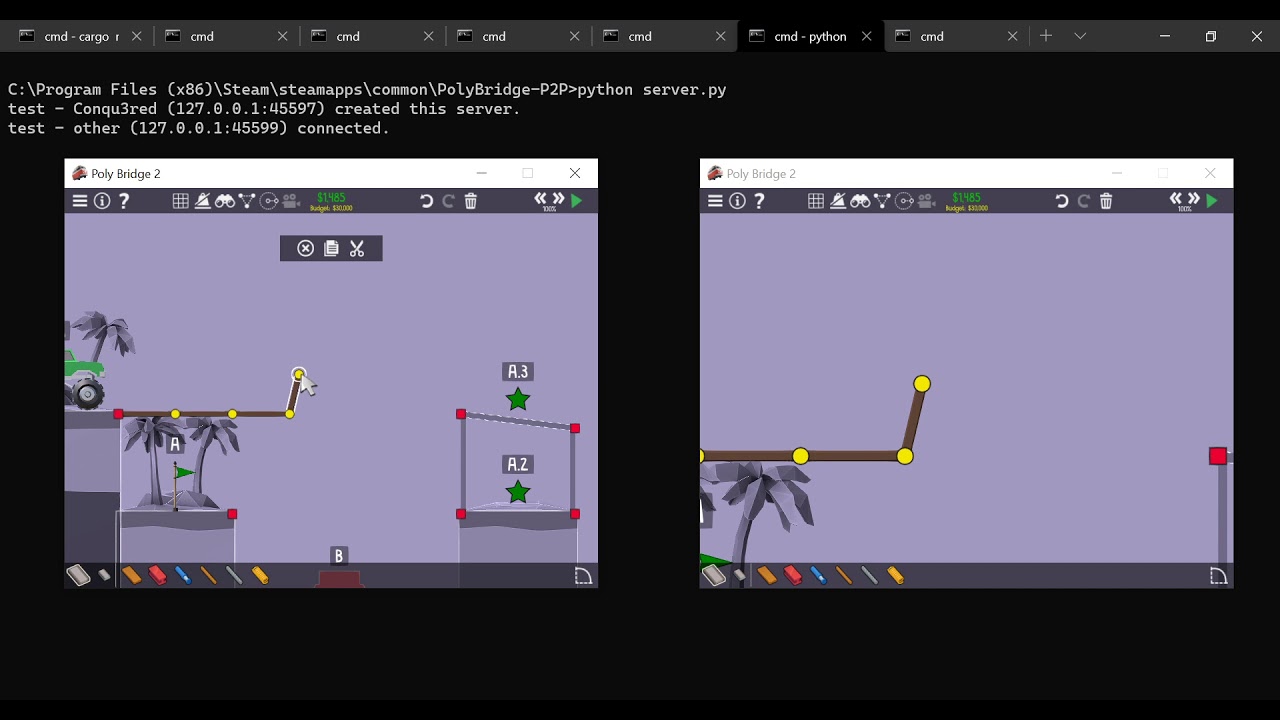The width and height of the screenshot is (1280, 720).
Task: Select small reinforced road icon in left window
Action: coord(104,575)
